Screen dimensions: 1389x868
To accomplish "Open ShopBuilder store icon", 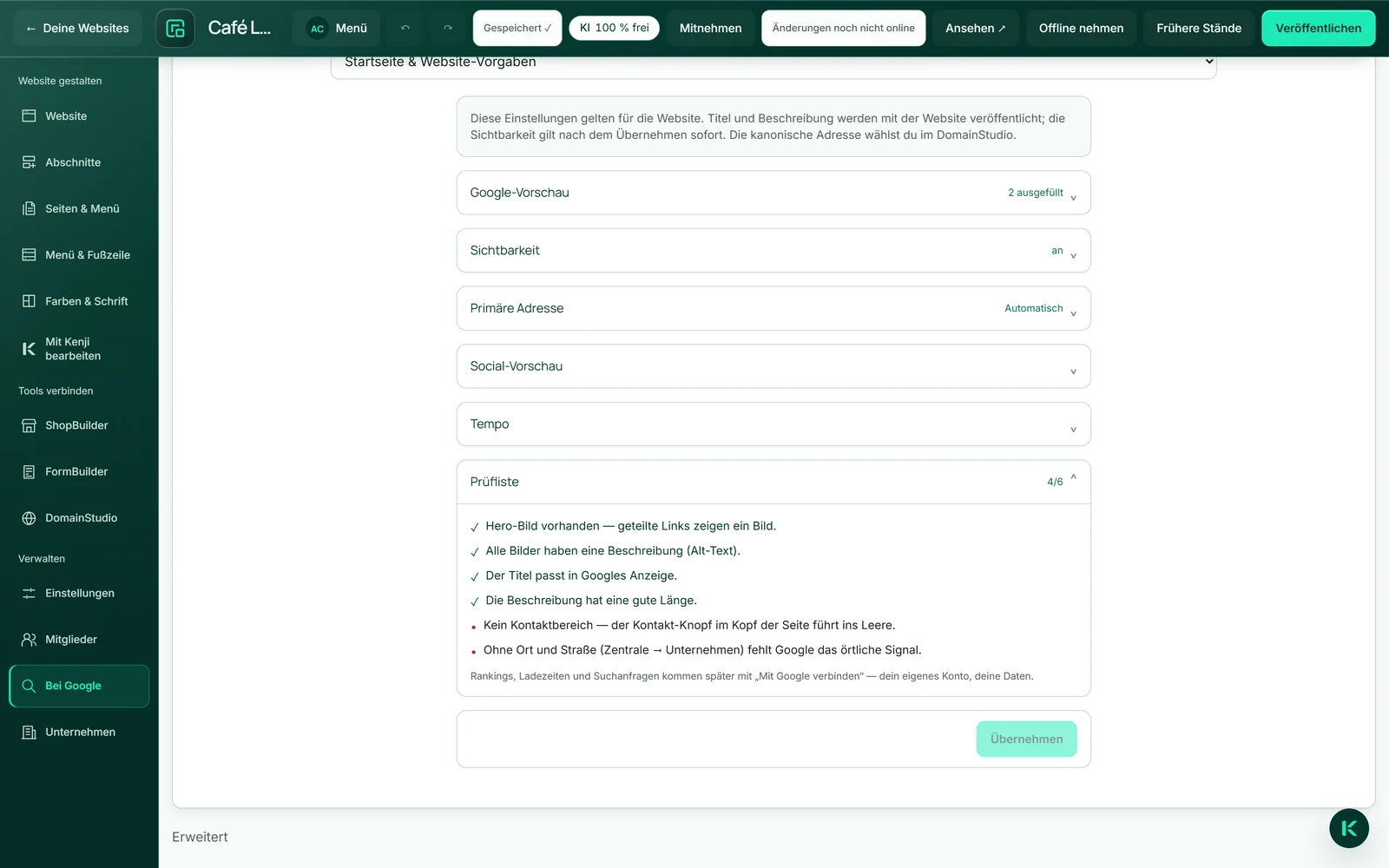I will pyautogui.click(x=29, y=425).
